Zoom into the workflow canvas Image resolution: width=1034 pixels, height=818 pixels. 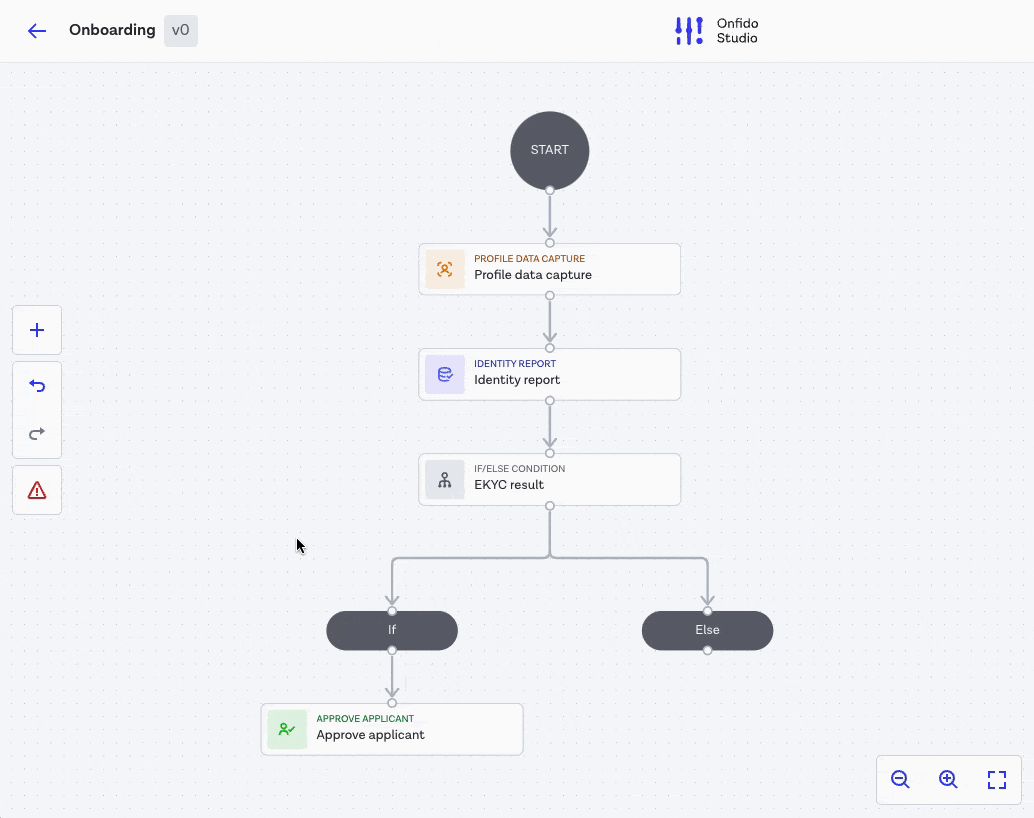(x=948, y=779)
